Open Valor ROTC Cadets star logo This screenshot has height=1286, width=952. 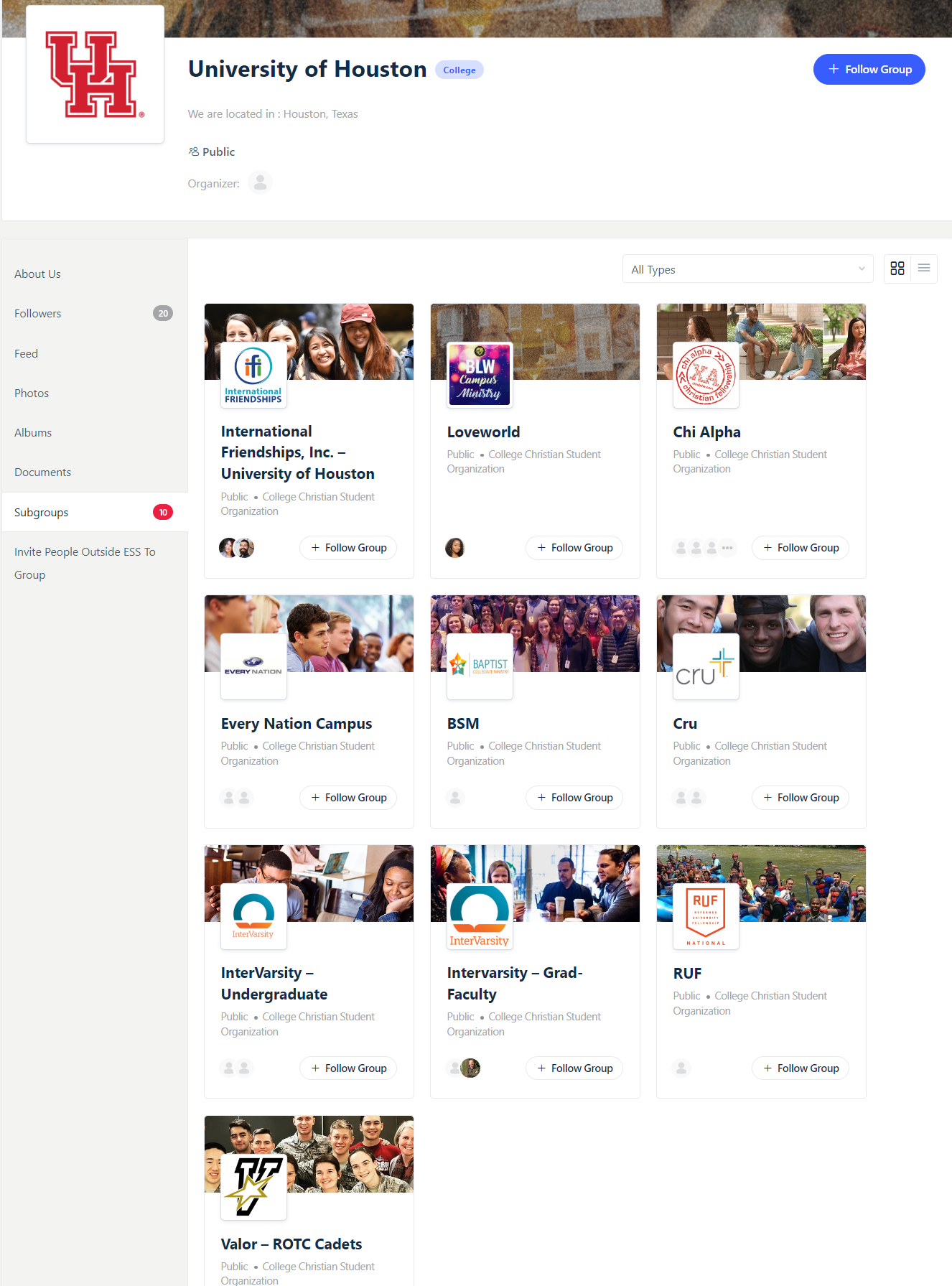(x=253, y=1188)
